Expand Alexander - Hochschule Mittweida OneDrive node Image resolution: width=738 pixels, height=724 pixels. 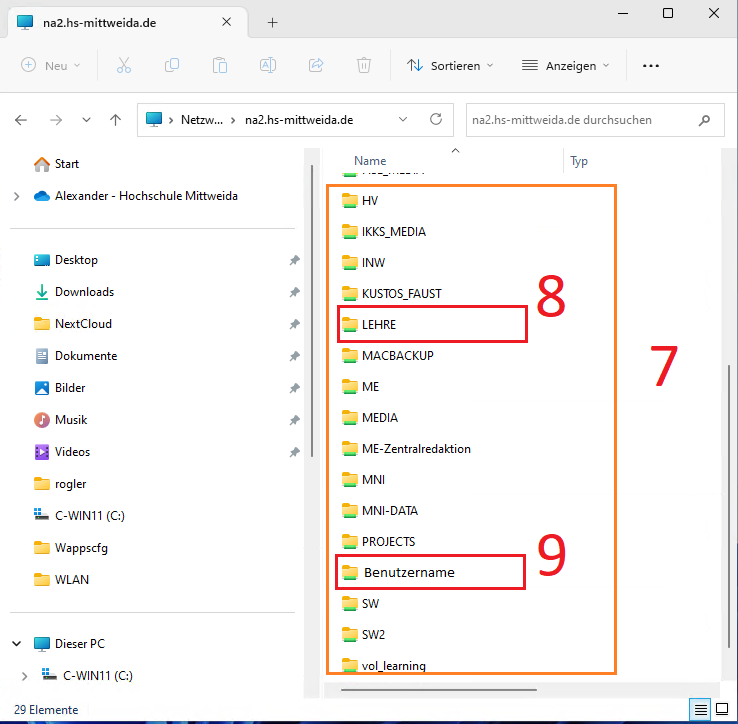pos(17,196)
